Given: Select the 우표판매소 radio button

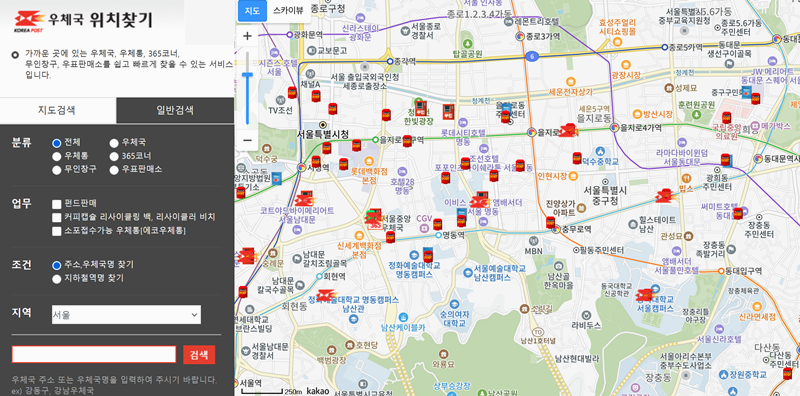Looking at the screenshot, I should click(114, 170).
